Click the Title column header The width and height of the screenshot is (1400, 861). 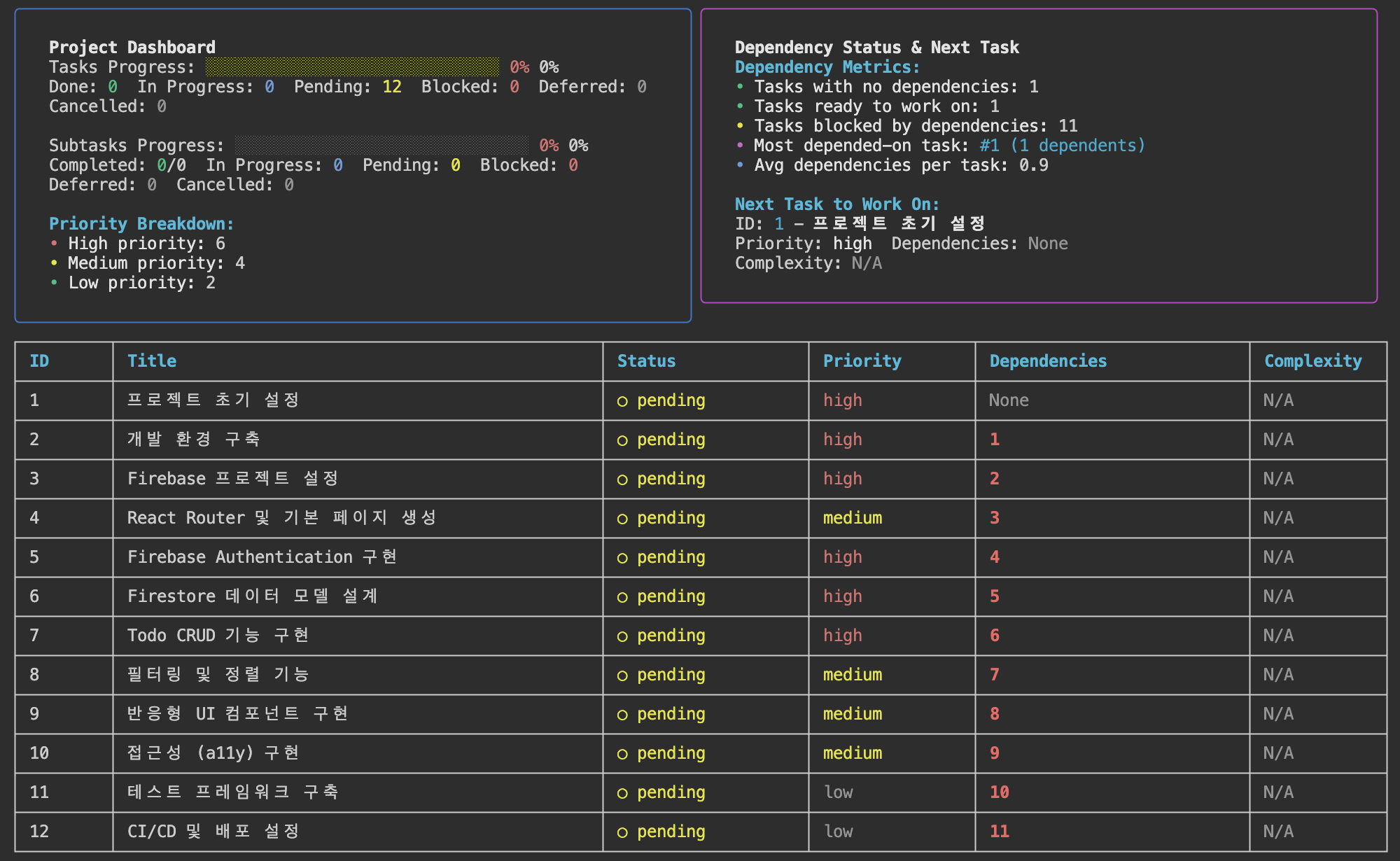152,361
